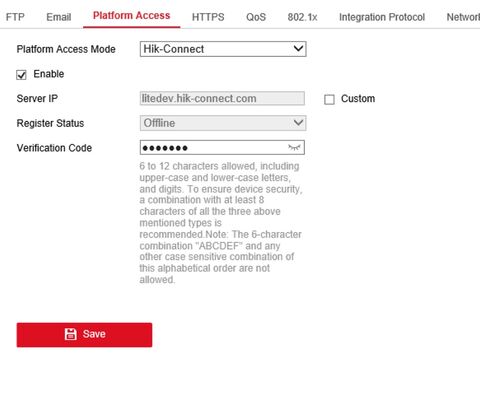The height and width of the screenshot is (403, 480).
Task: Open the 802.1x tab
Action: 302,17
